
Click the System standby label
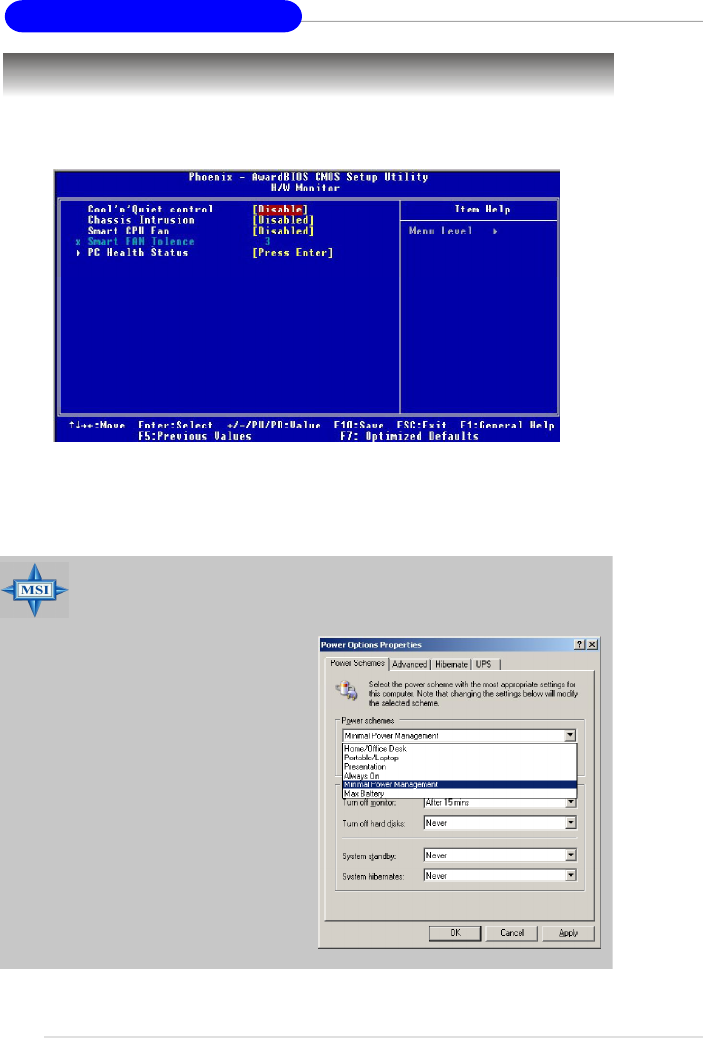(x=369, y=857)
